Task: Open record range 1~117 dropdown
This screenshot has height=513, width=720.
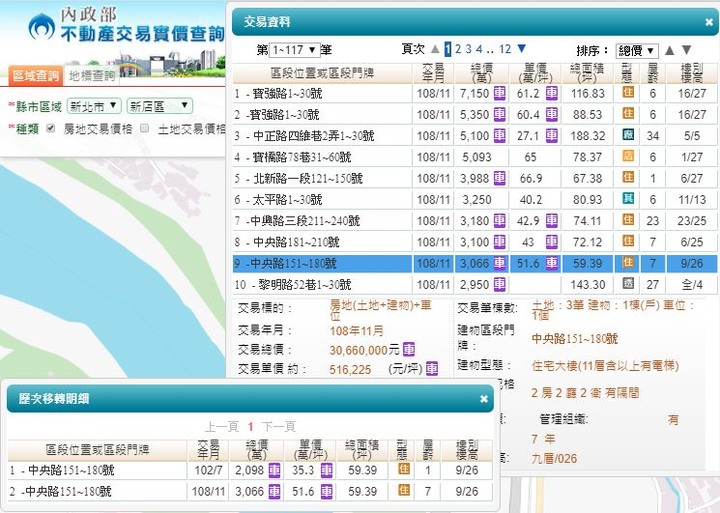Action: tap(294, 50)
